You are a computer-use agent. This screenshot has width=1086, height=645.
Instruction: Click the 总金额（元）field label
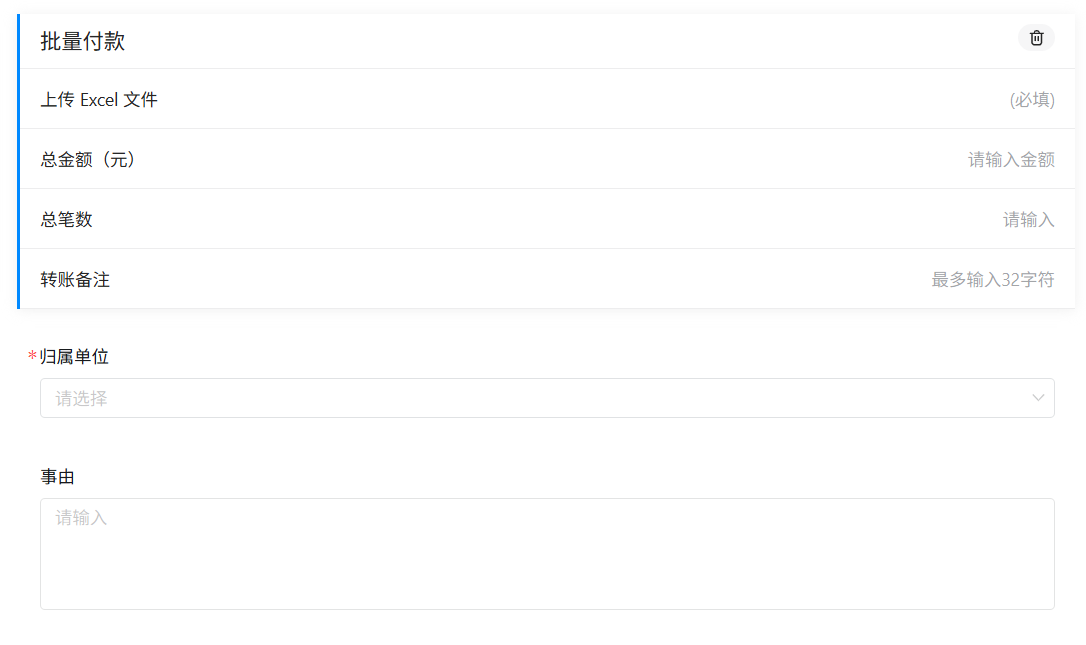[x=88, y=159]
